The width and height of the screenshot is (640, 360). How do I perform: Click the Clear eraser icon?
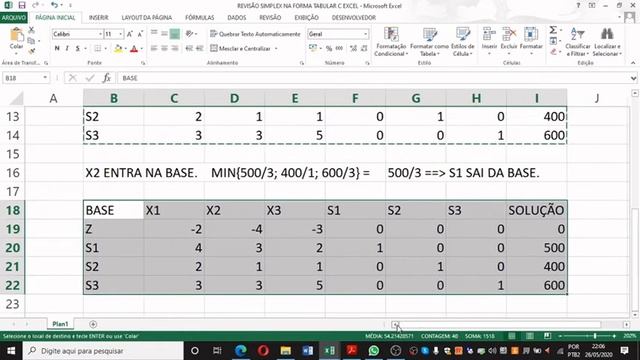[553, 51]
